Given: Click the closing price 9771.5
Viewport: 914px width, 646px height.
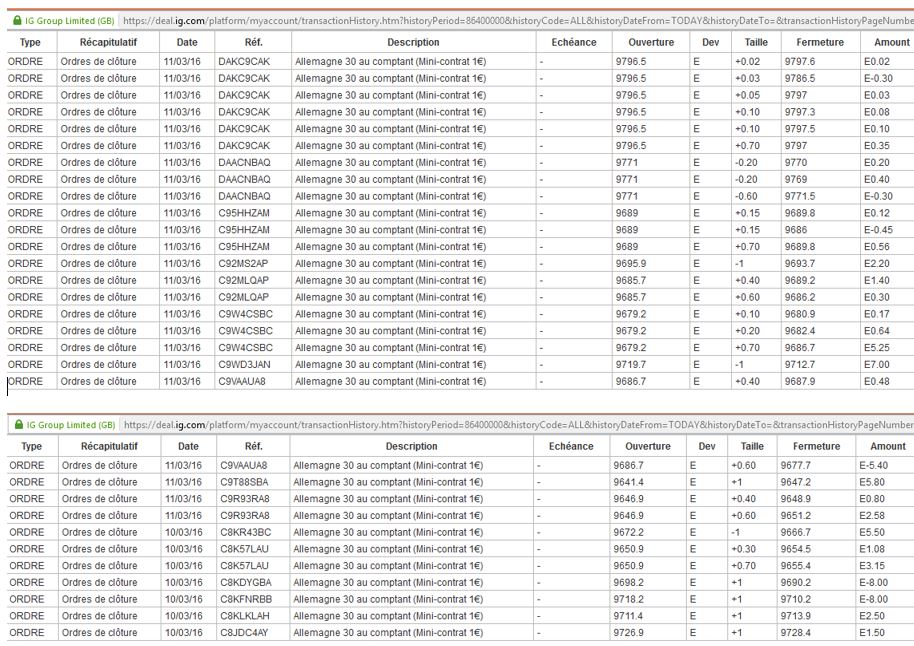Looking at the screenshot, I should (x=800, y=196).
